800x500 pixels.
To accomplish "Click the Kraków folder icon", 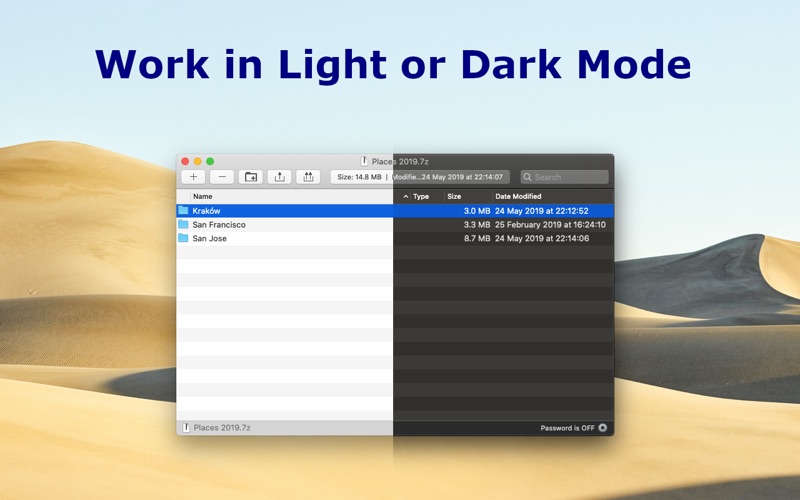I will (183, 210).
